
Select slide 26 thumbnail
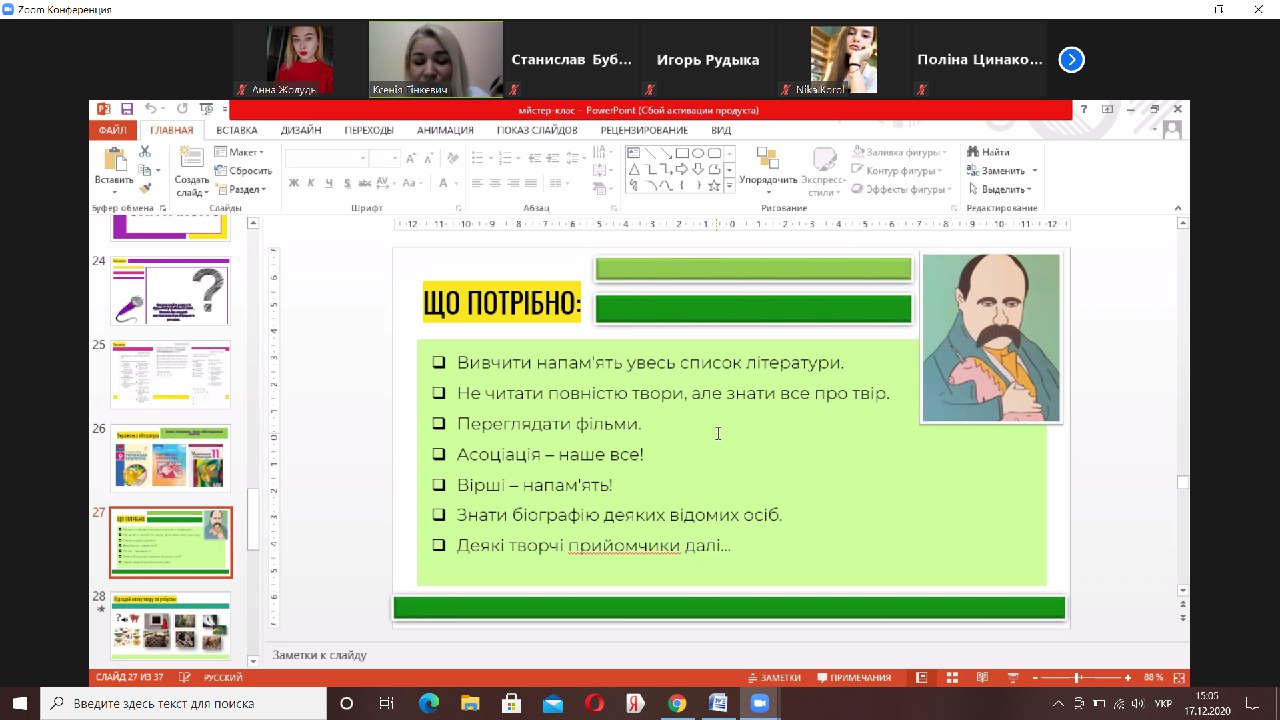pos(171,457)
